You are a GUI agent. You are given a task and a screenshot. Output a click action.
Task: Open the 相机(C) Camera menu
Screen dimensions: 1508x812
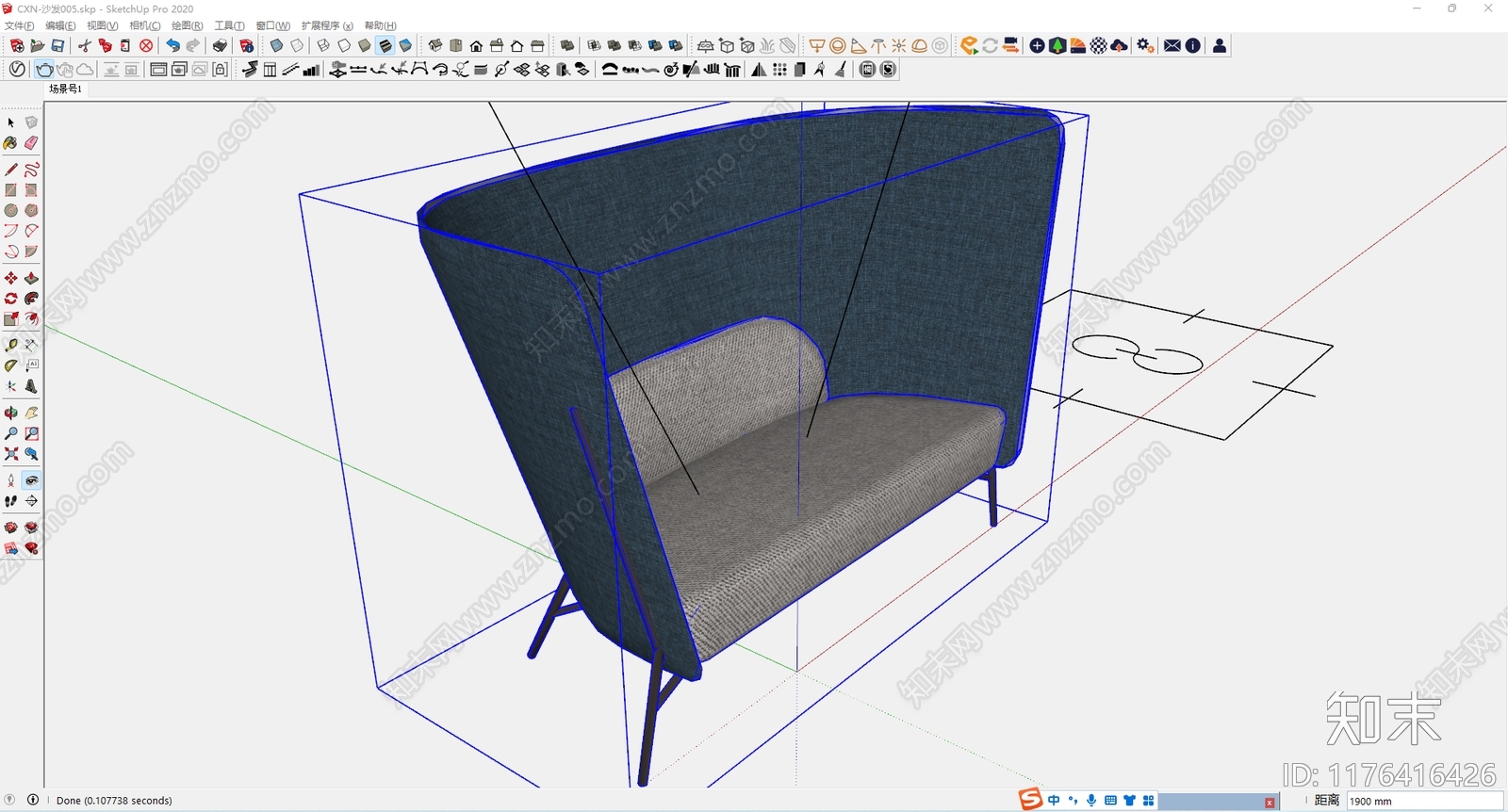[144, 25]
